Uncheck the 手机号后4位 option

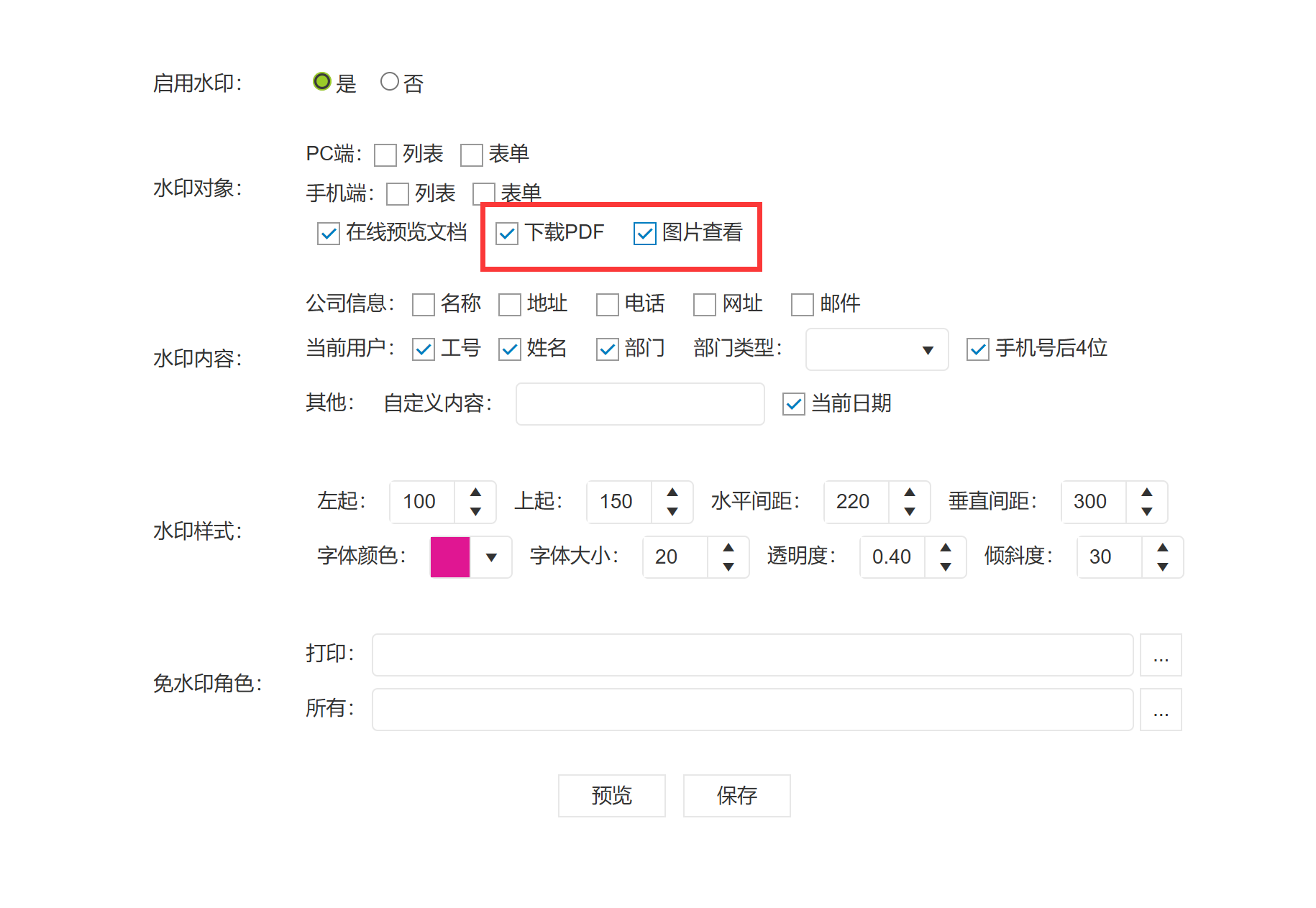[978, 349]
